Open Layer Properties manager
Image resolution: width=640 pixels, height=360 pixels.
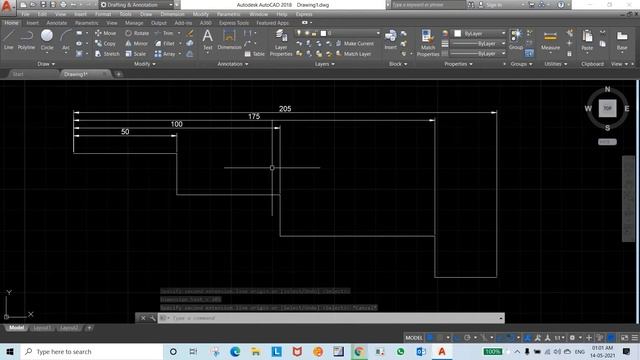[281, 43]
